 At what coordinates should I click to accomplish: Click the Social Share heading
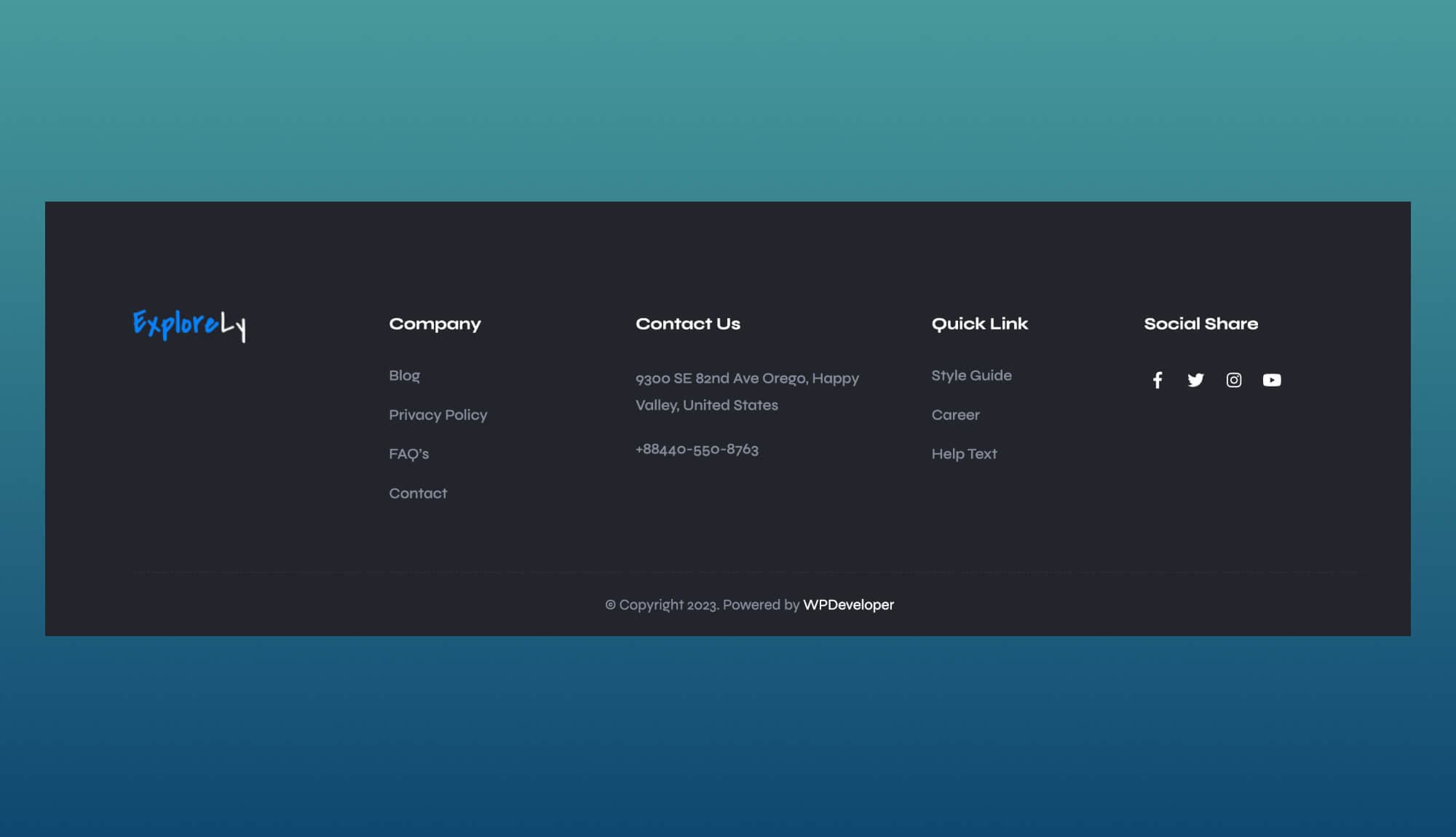1200,324
